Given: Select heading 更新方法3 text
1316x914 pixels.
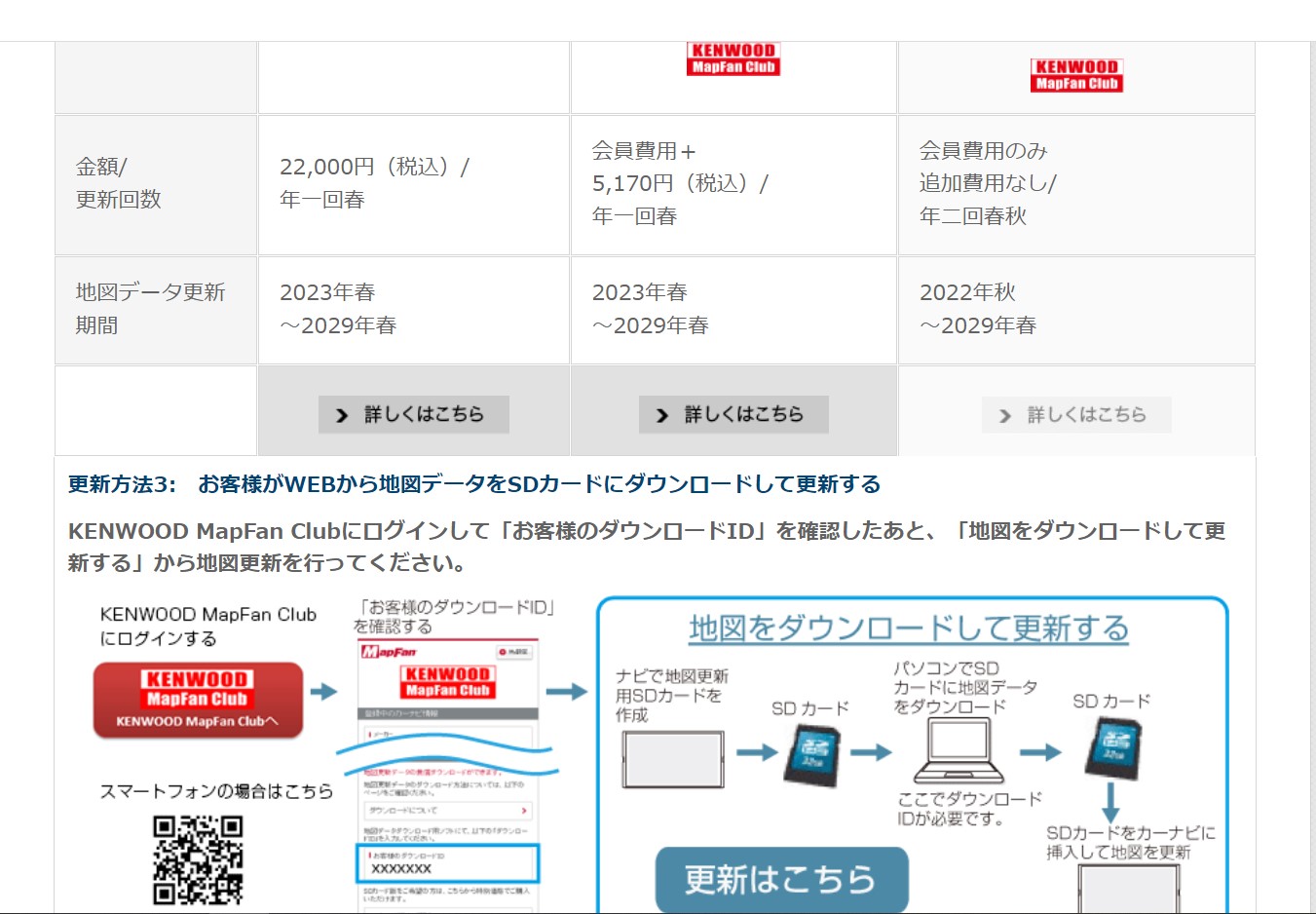Looking at the screenshot, I should pos(474,484).
